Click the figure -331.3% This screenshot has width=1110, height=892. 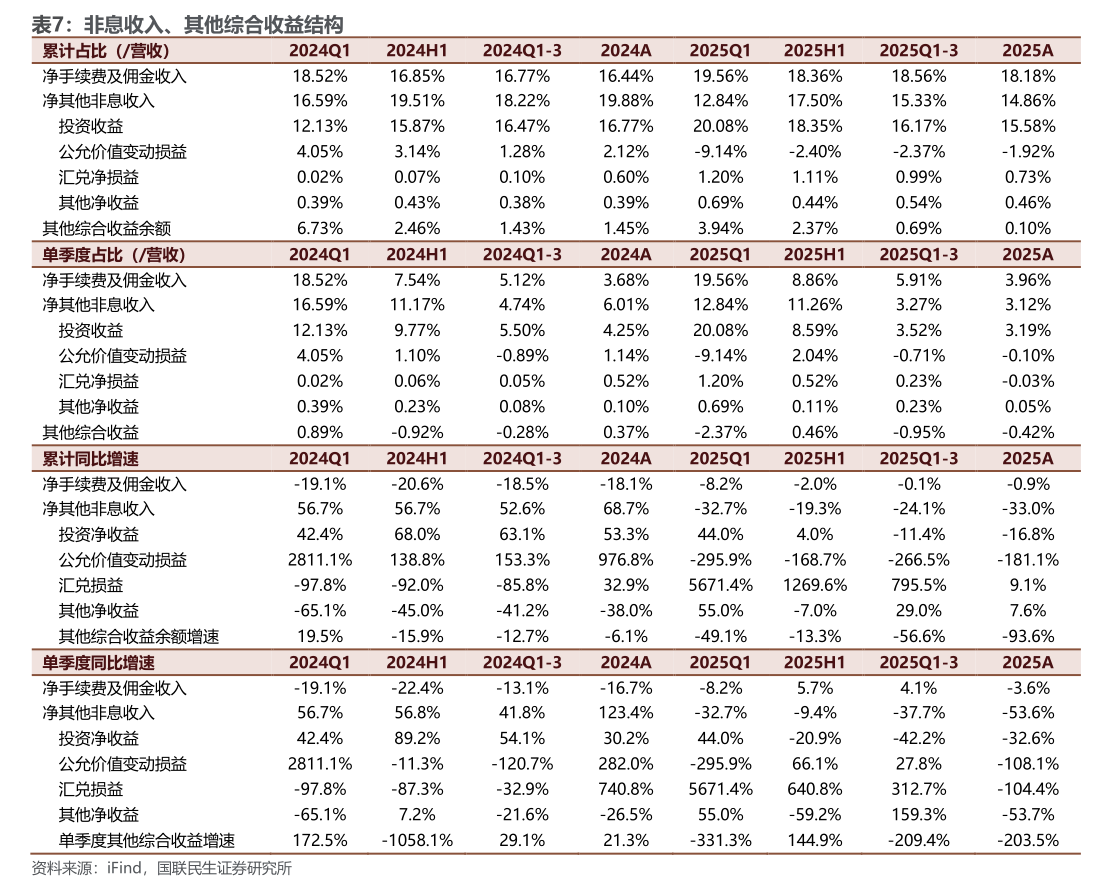point(721,840)
